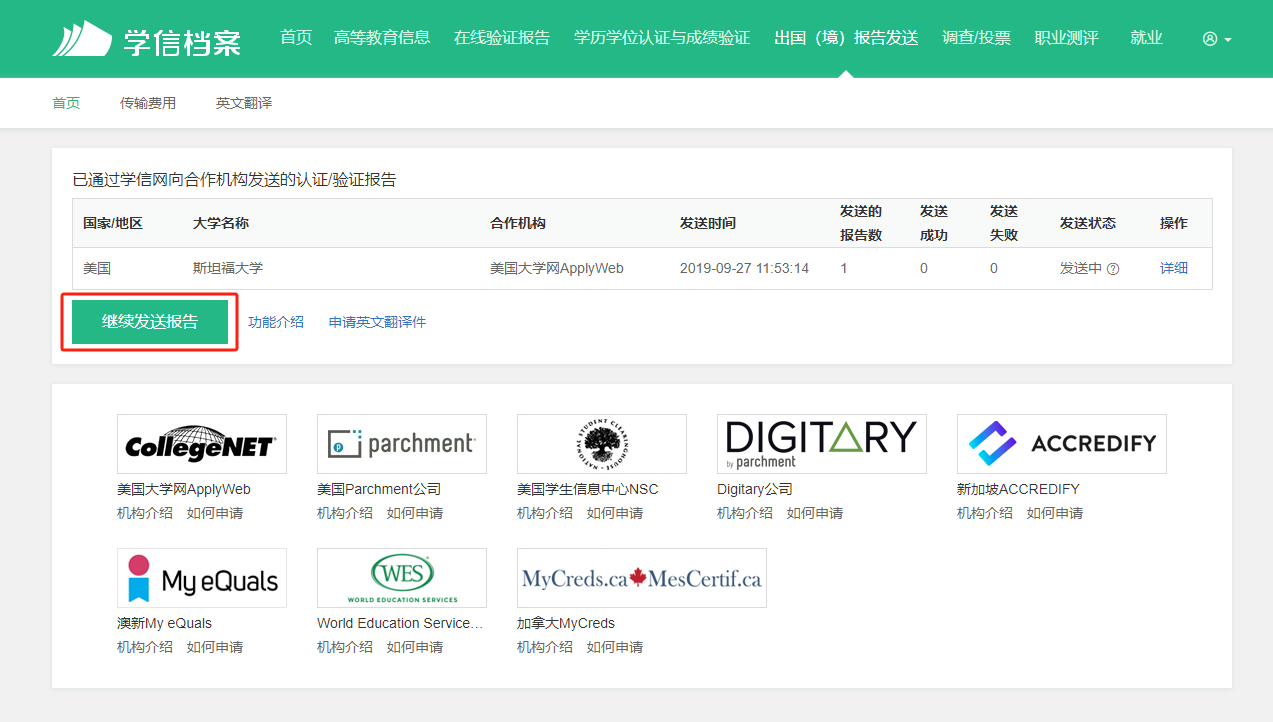The image size is (1273, 722).
Task: Go to 高等教育信息 menu
Action: tap(382, 38)
